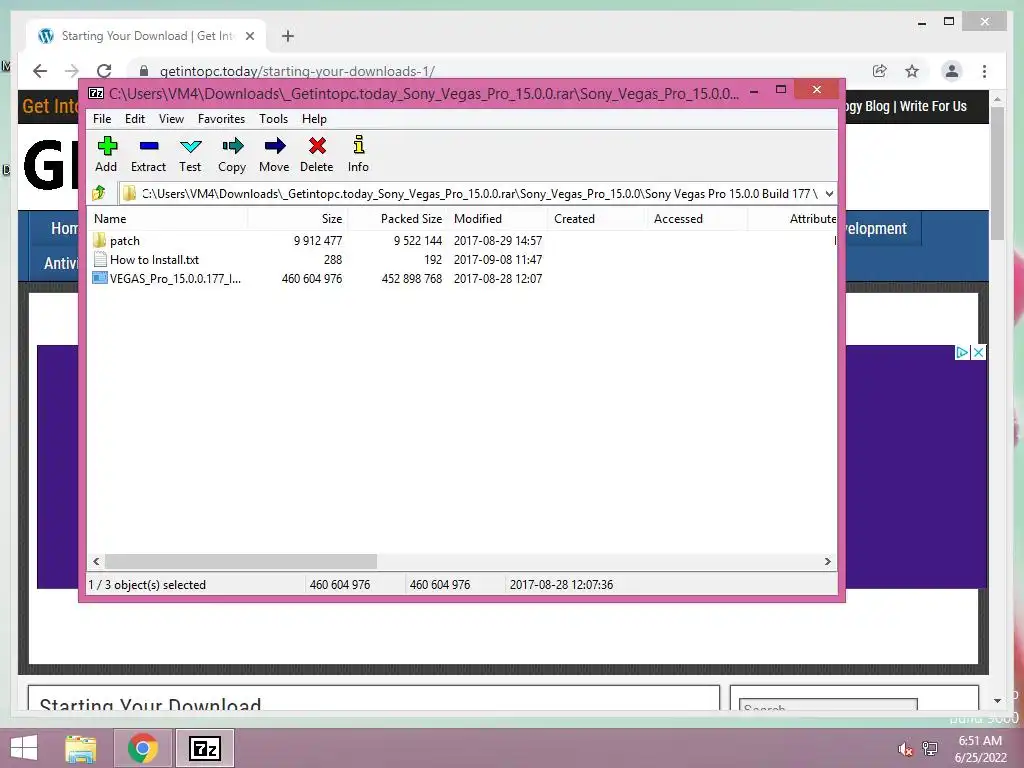Click scroll right arrow in file list
1024x768 pixels.
828,562
